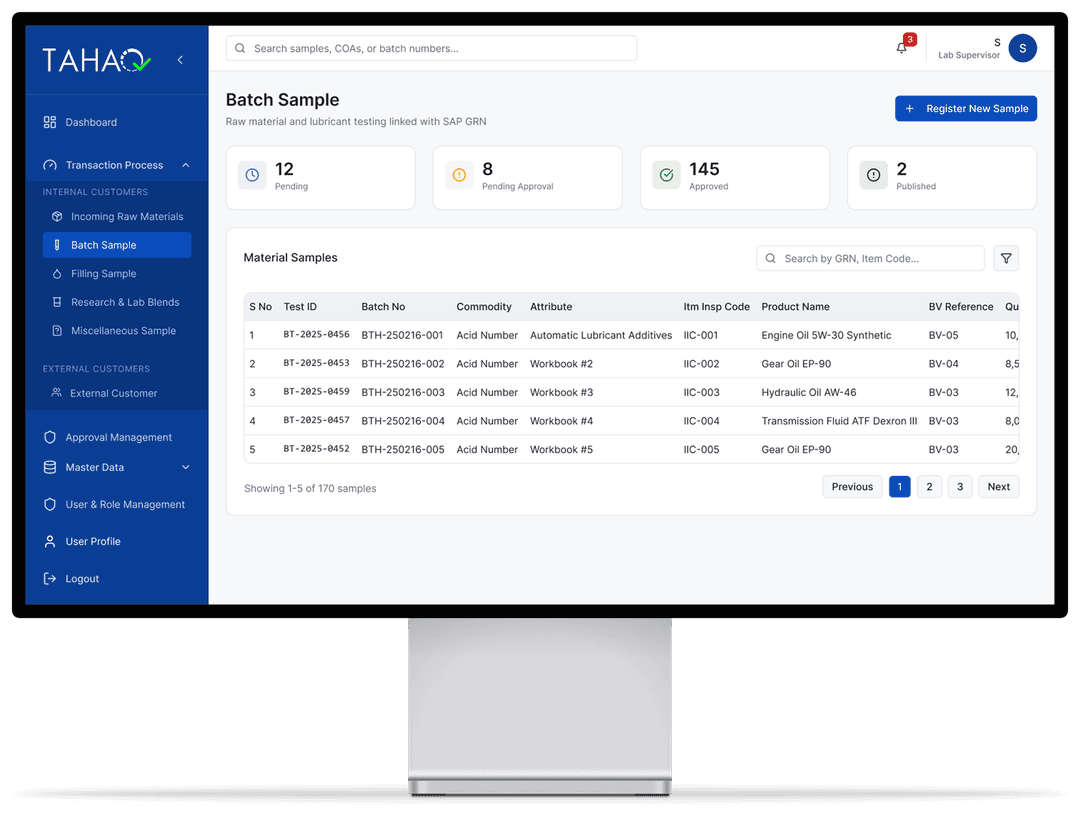Click Test ID BT-2025-0456
The width and height of the screenshot is (1080, 815).
(316, 334)
